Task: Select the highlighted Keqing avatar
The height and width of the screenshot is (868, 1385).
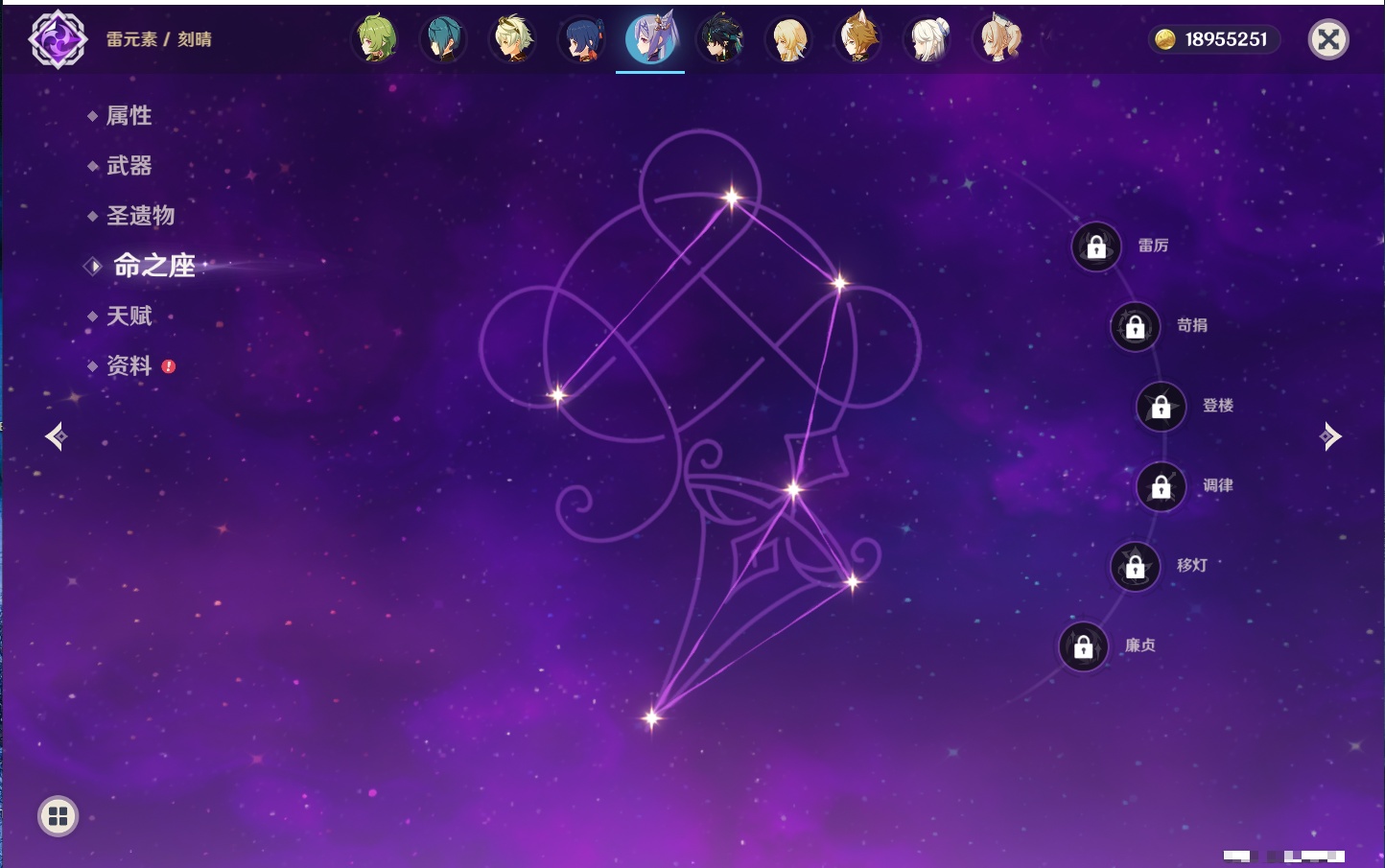Action: 651,39
